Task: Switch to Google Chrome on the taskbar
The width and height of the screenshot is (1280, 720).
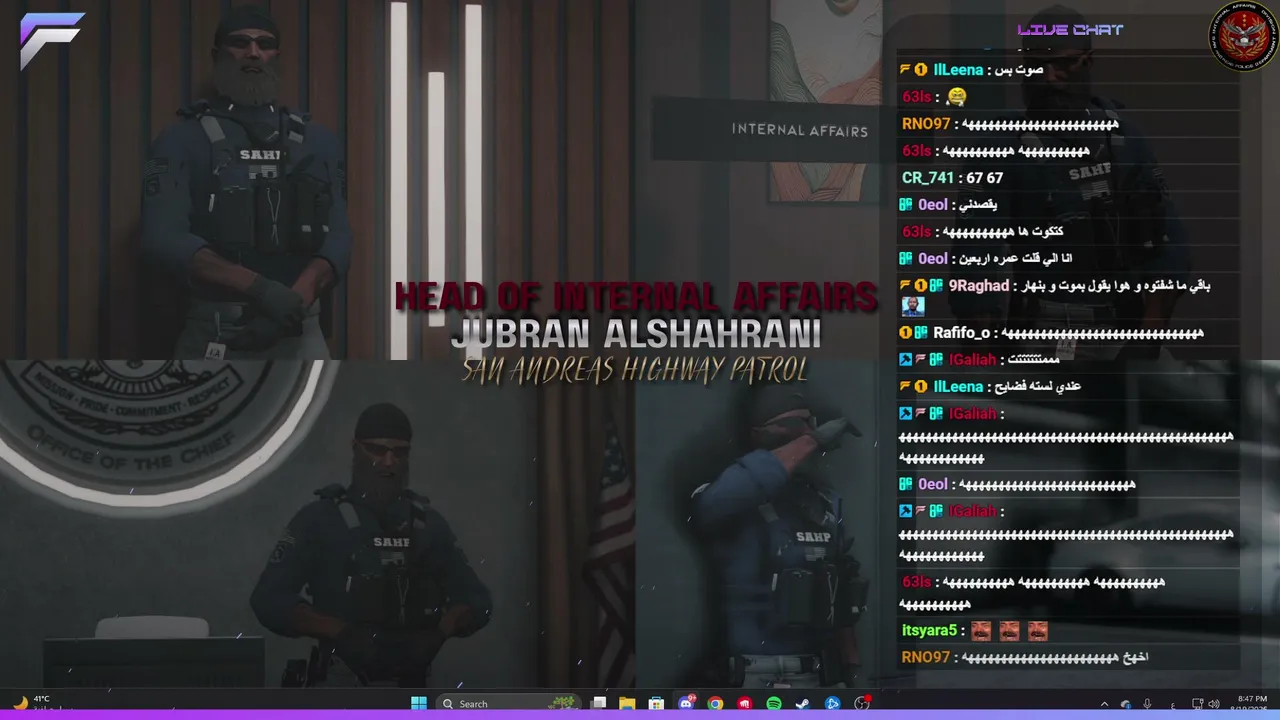Action: (715, 704)
